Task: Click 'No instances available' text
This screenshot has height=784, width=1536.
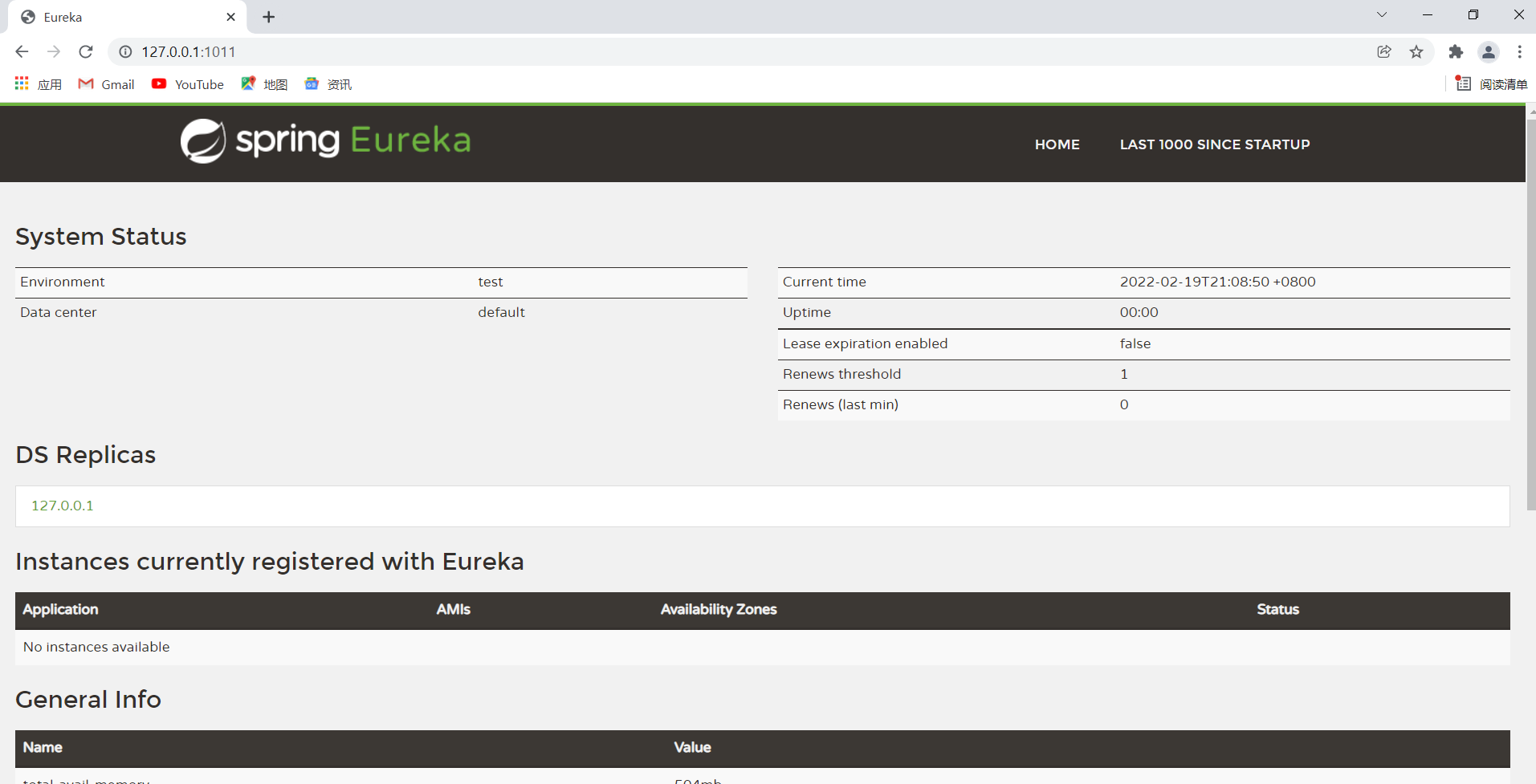Action: [96, 647]
